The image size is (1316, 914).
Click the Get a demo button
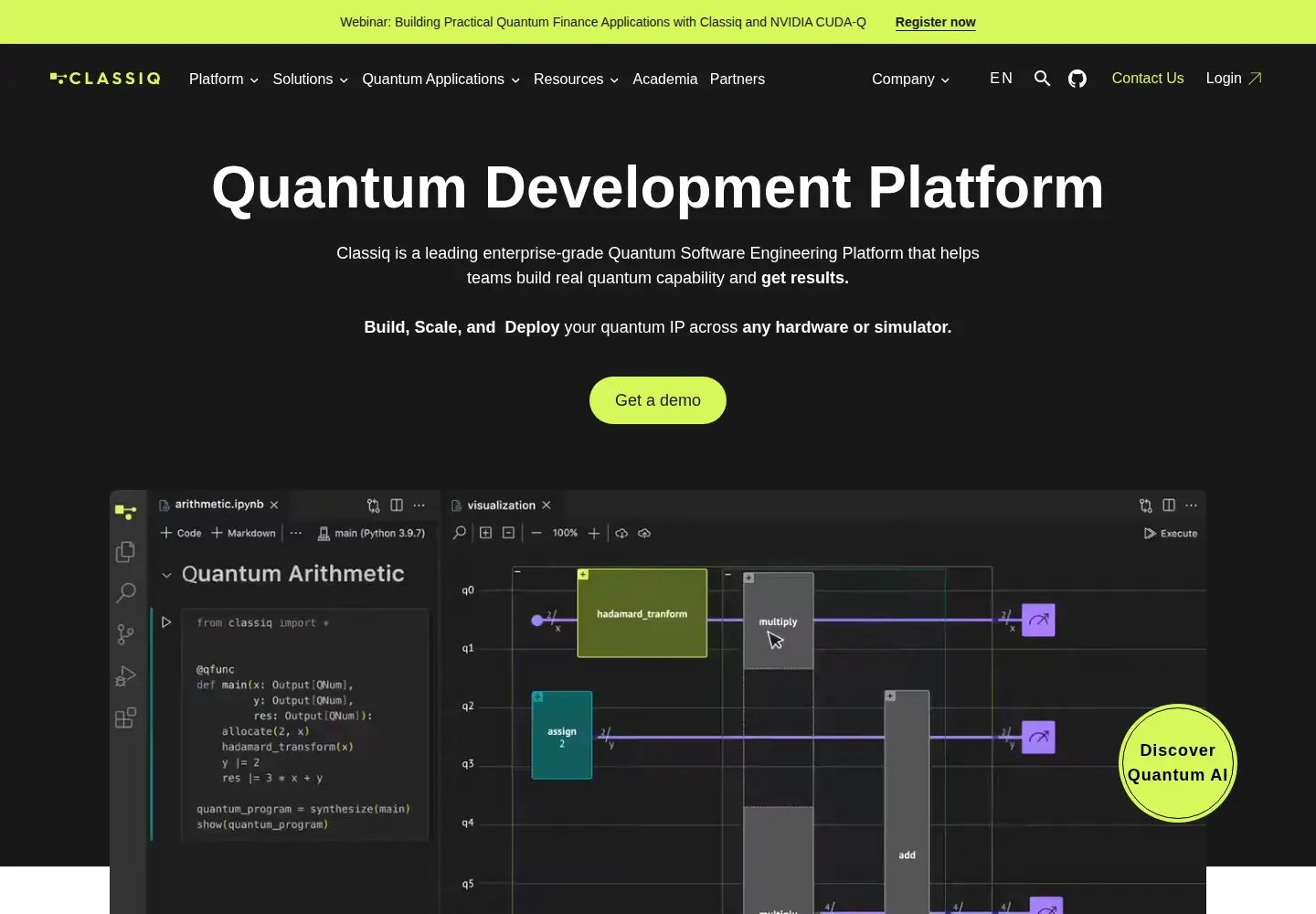coord(658,400)
